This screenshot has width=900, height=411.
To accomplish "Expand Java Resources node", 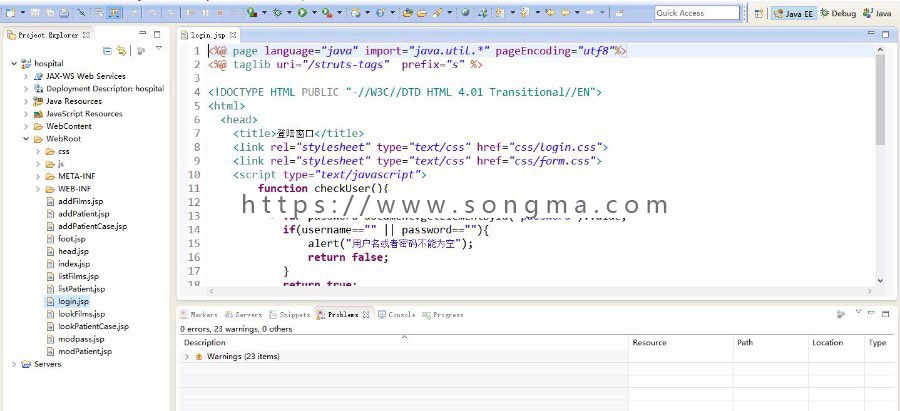I will point(26,101).
